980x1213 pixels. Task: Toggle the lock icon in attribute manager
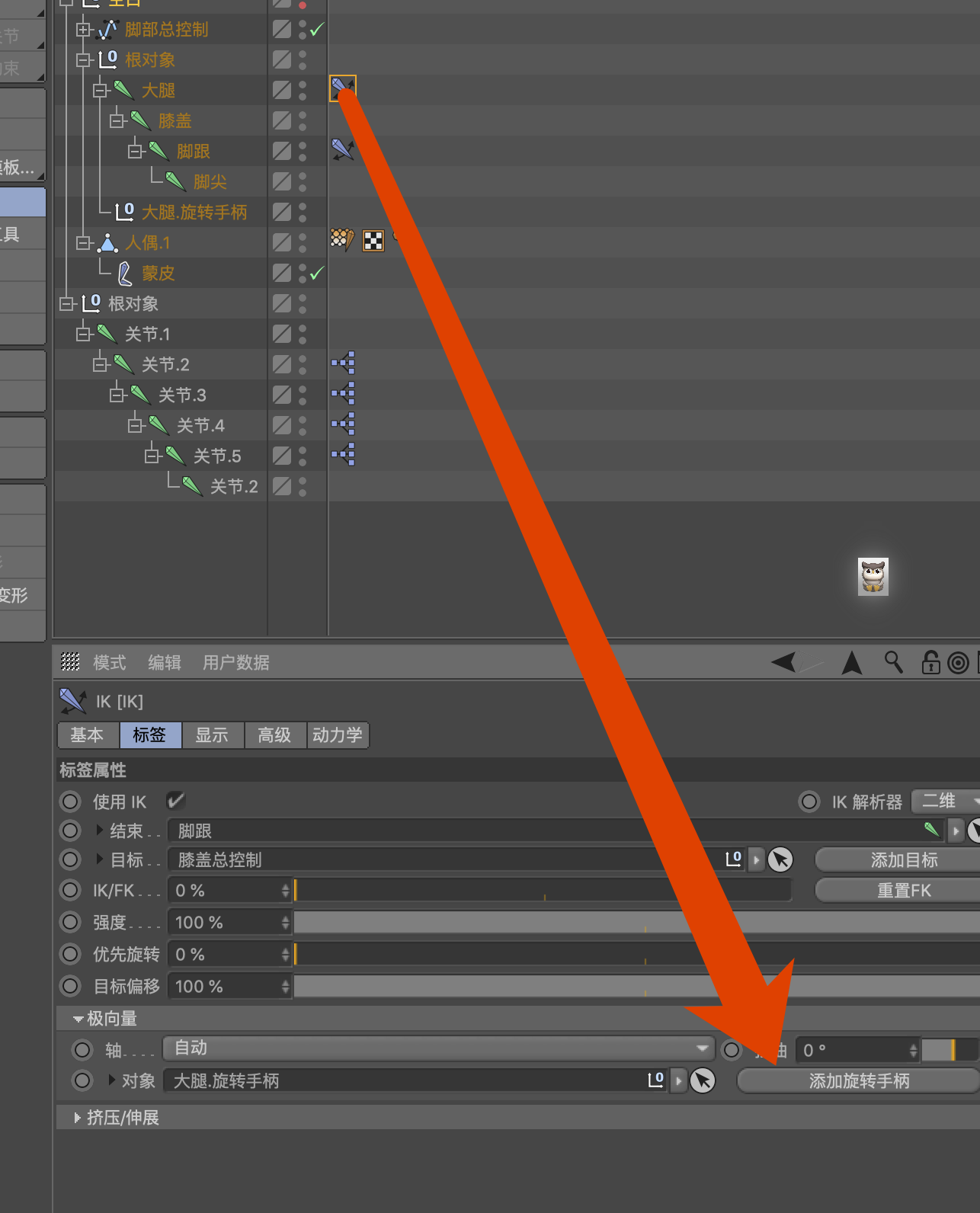click(930, 662)
